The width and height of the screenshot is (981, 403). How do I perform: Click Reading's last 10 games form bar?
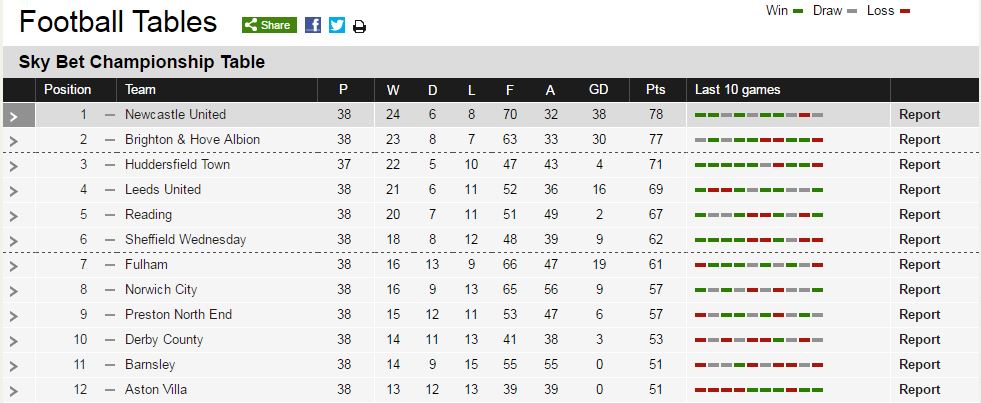tap(759, 215)
